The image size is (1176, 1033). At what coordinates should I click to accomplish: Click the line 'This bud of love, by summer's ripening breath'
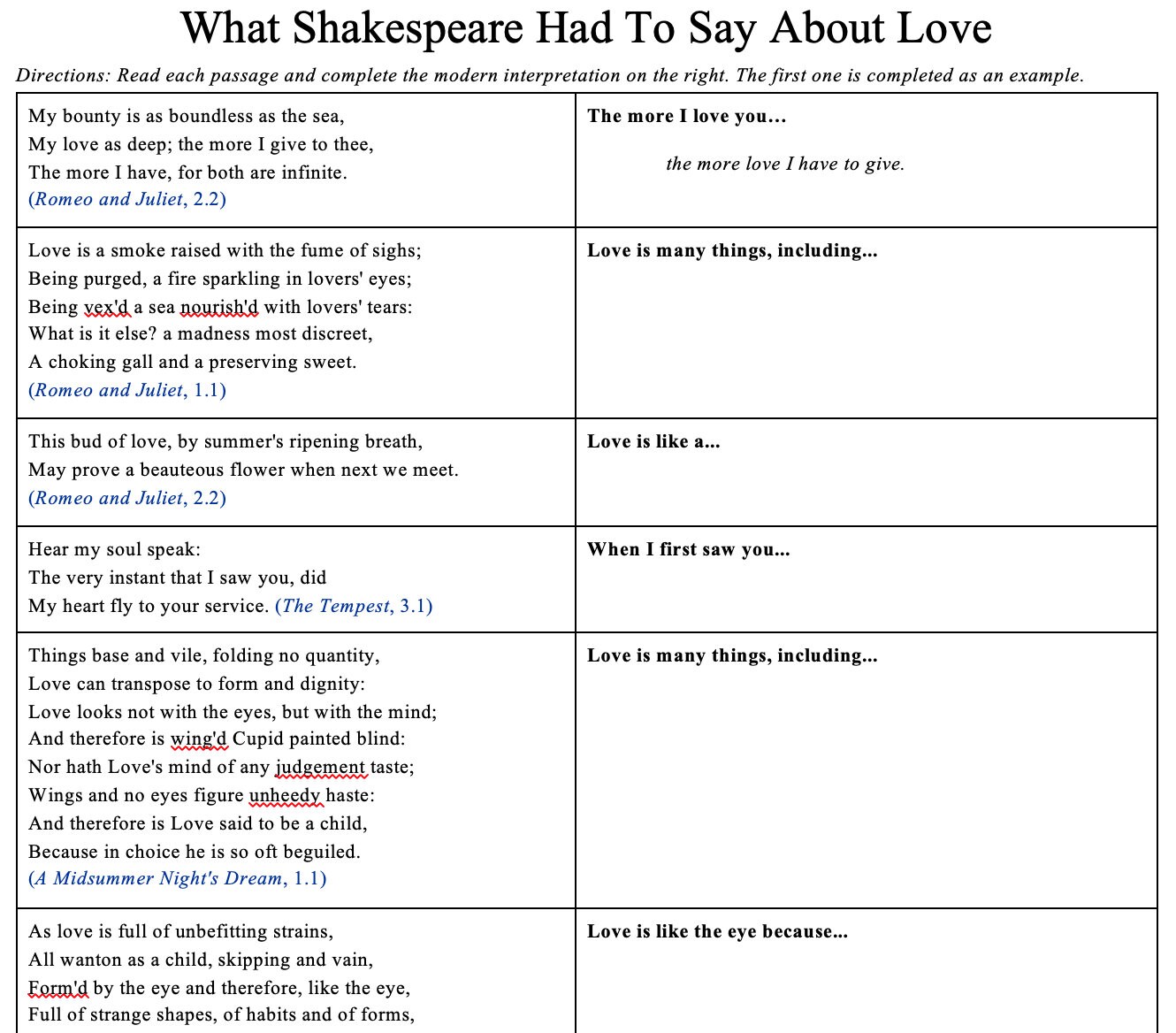pyautogui.click(x=225, y=441)
